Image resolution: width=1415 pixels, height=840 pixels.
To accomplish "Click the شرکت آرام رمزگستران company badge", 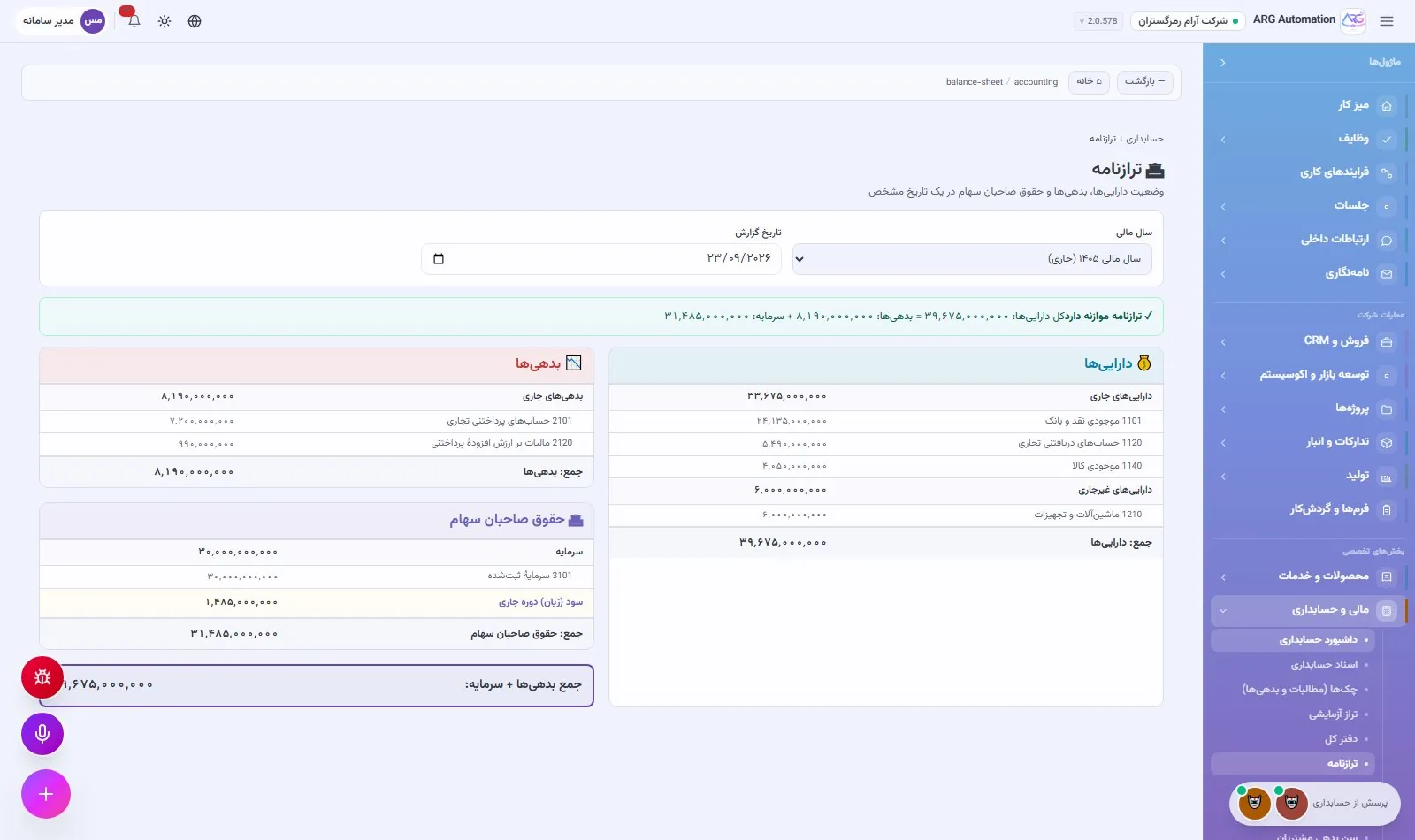I will click(1188, 21).
